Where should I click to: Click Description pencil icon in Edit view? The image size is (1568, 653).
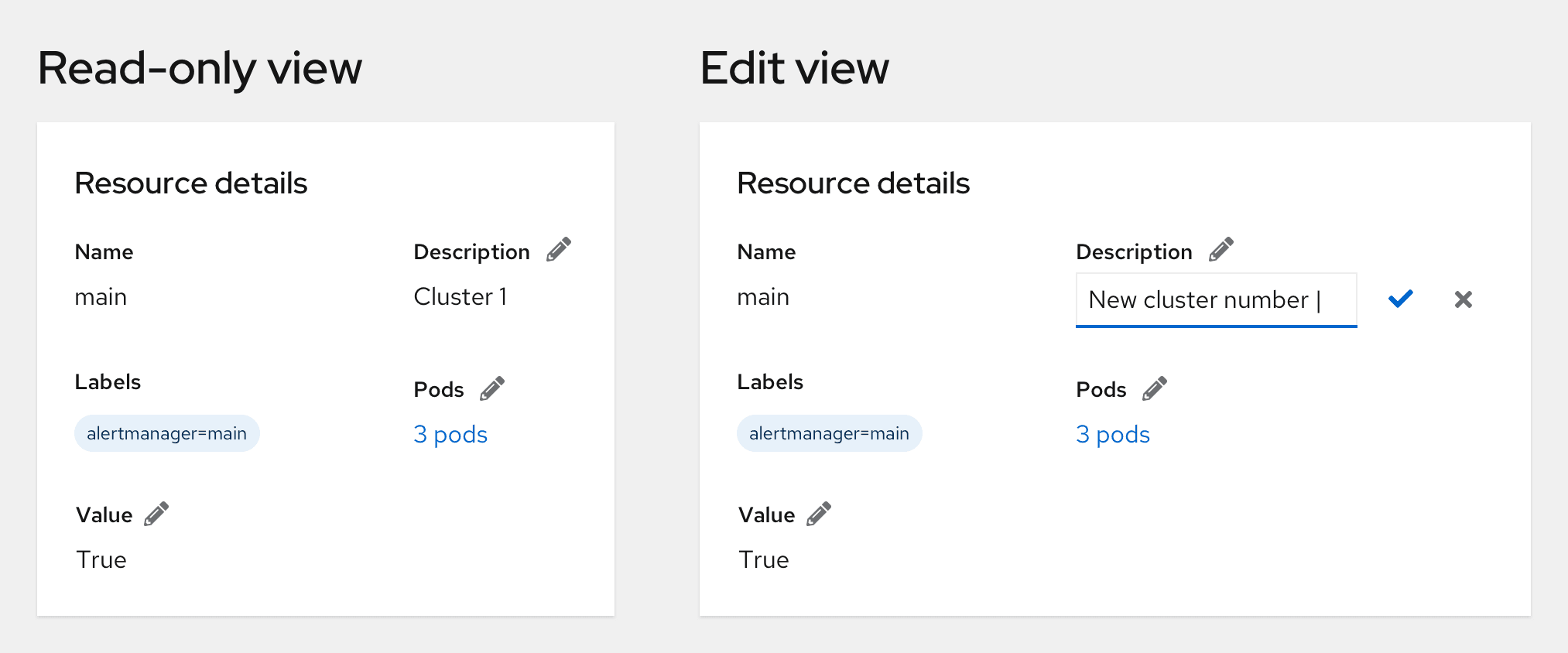pos(1221,250)
